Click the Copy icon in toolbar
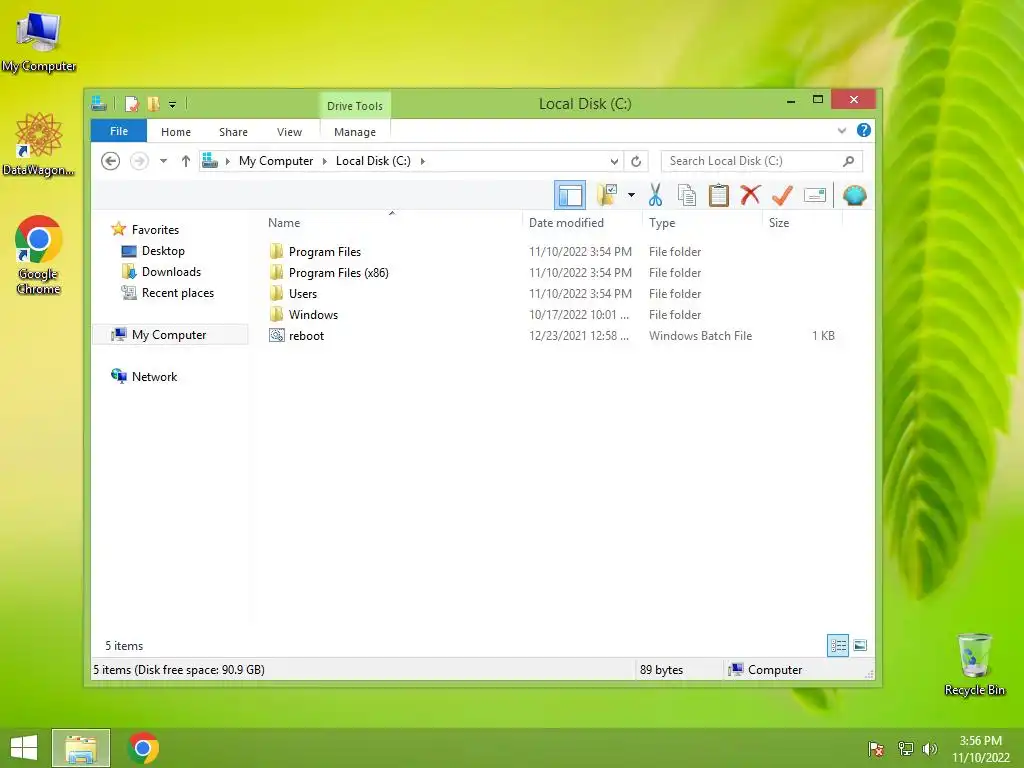 click(x=686, y=195)
